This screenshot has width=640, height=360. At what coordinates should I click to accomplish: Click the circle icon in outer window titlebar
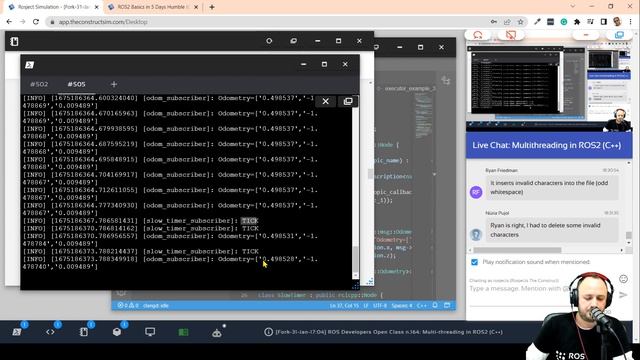269,41
